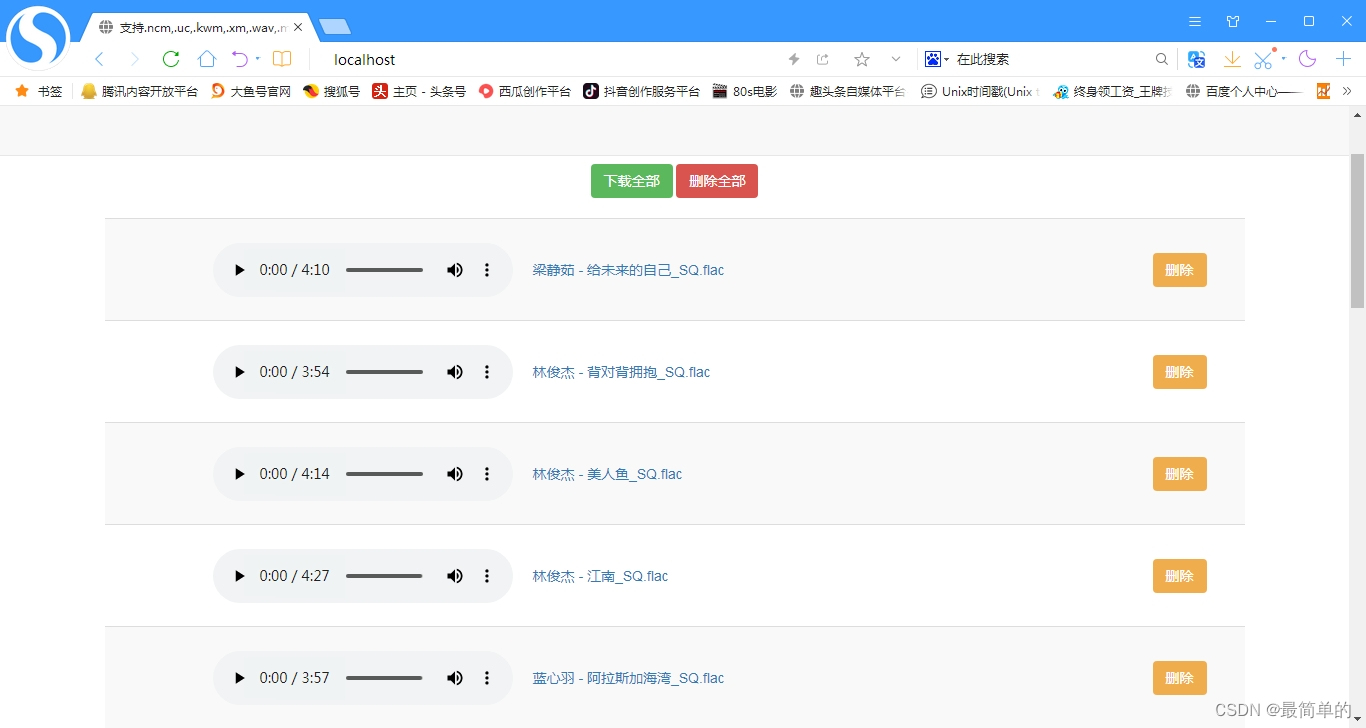1366x728 pixels.
Task: Select the 支持.ncm browser tab
Action: click(x=195, y=27)
